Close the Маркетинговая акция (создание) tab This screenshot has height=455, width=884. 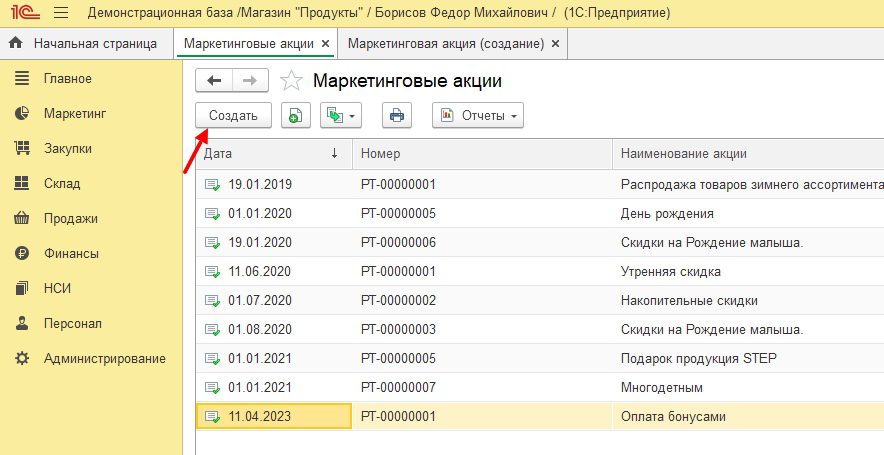coord(555,44)
